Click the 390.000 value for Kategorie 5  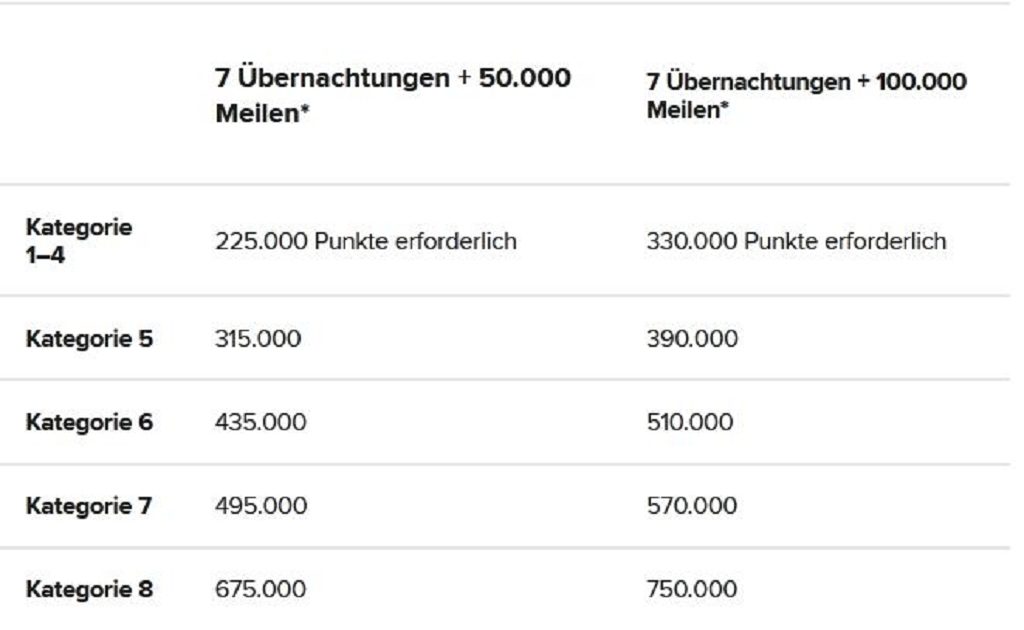click(692, 339)
